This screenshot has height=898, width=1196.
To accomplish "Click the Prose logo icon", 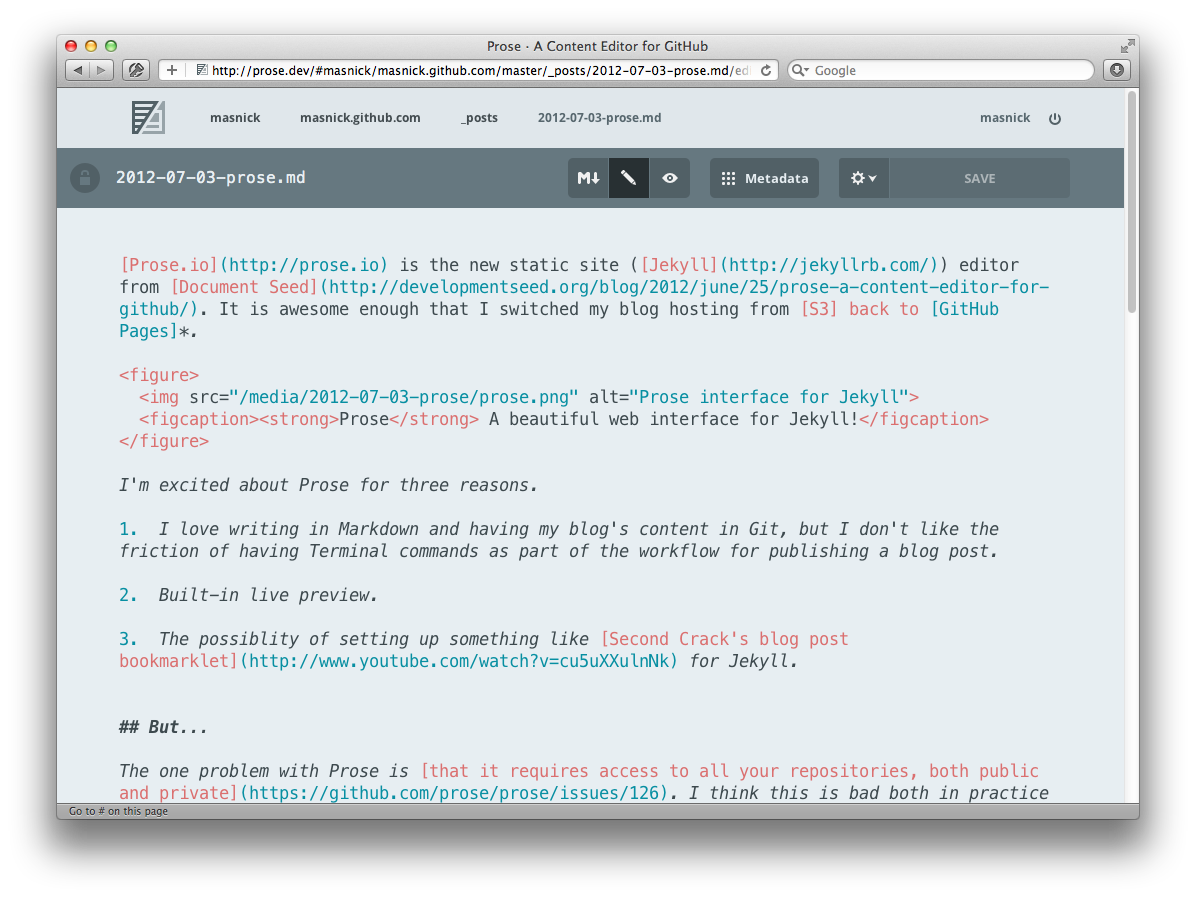I will (x=148, y=117).
